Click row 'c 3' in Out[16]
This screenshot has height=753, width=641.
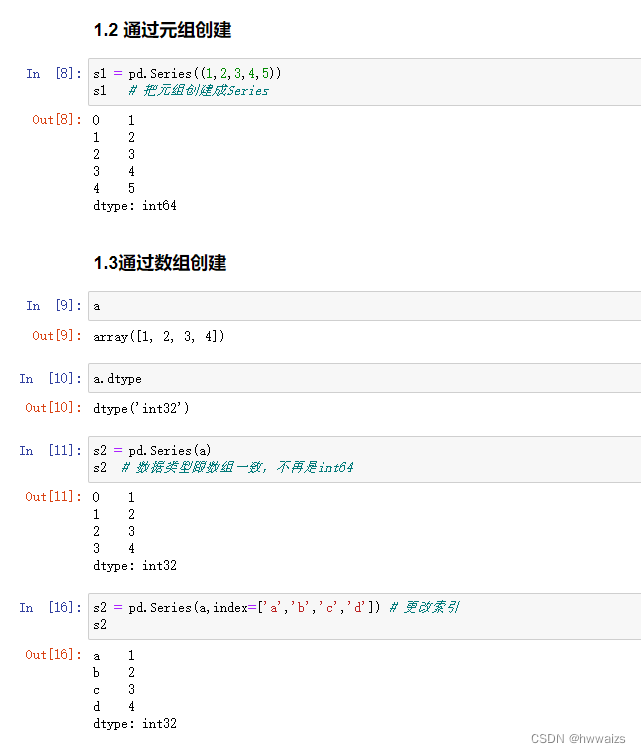114,690
